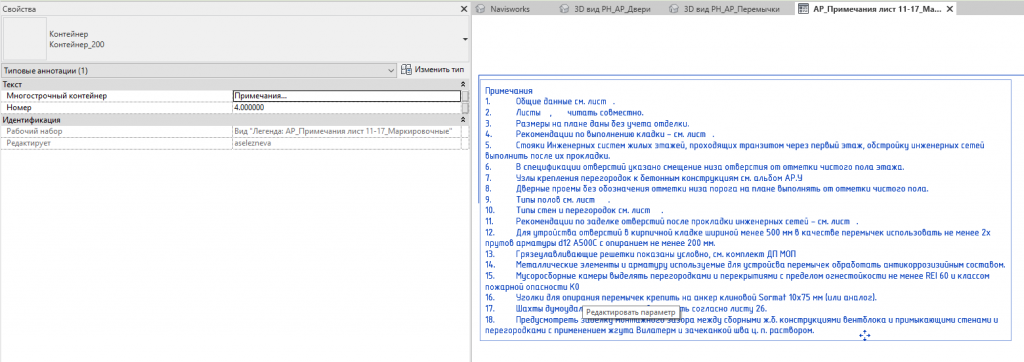Collapse the Текст properties section
Viewport: 1024px width, 362px height.
[x=464, y=85]
